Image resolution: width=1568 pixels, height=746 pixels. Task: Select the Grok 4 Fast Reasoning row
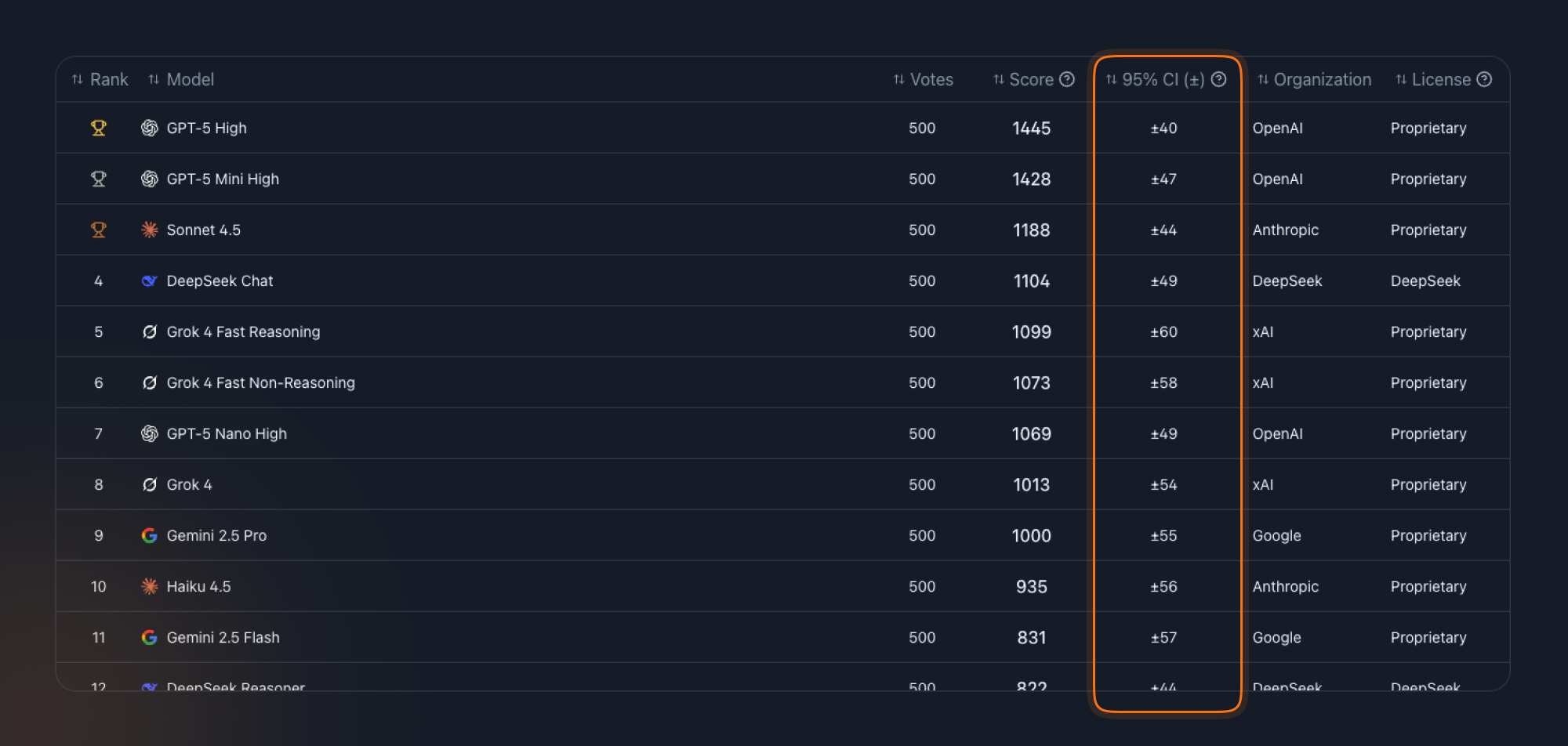(782, 331)
